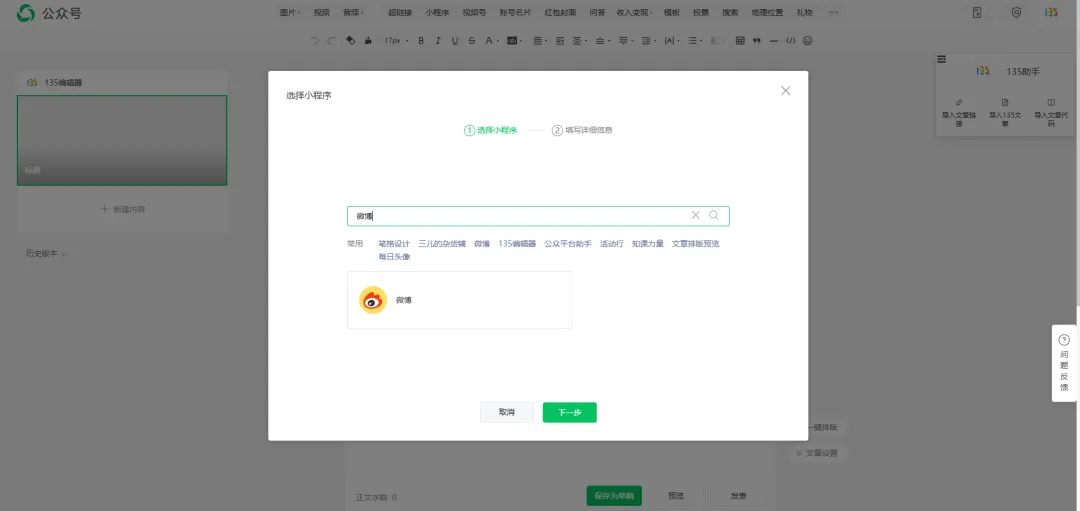Open the 收入变现 menu
Image resolution: width=1080 pixels, height=511 pixels.
[635, 12]
